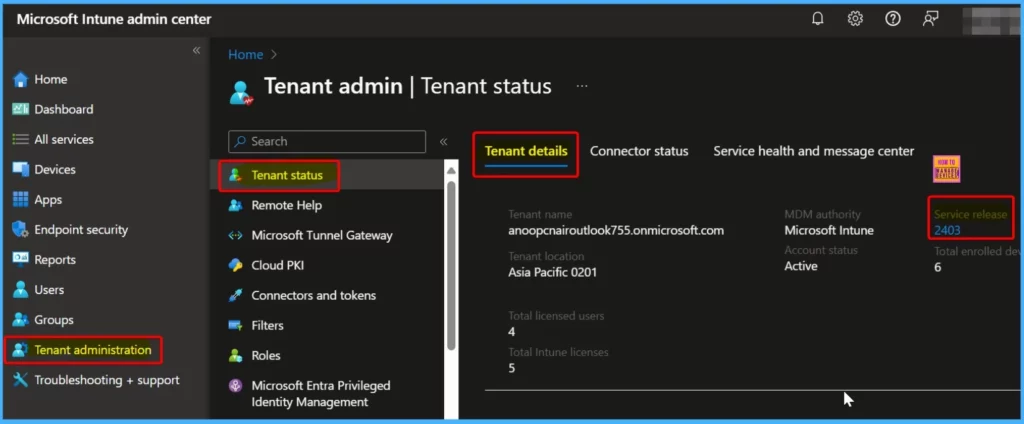Click the Endpoint security shield icon
1024x424 pixels.
21,229
